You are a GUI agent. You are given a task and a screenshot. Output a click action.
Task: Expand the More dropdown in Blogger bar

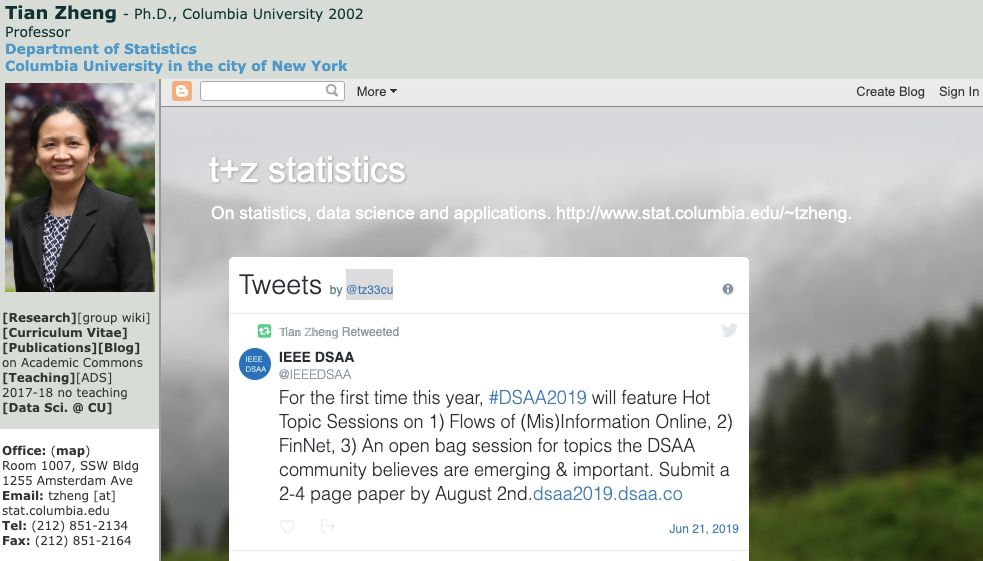tap(376, 92)
